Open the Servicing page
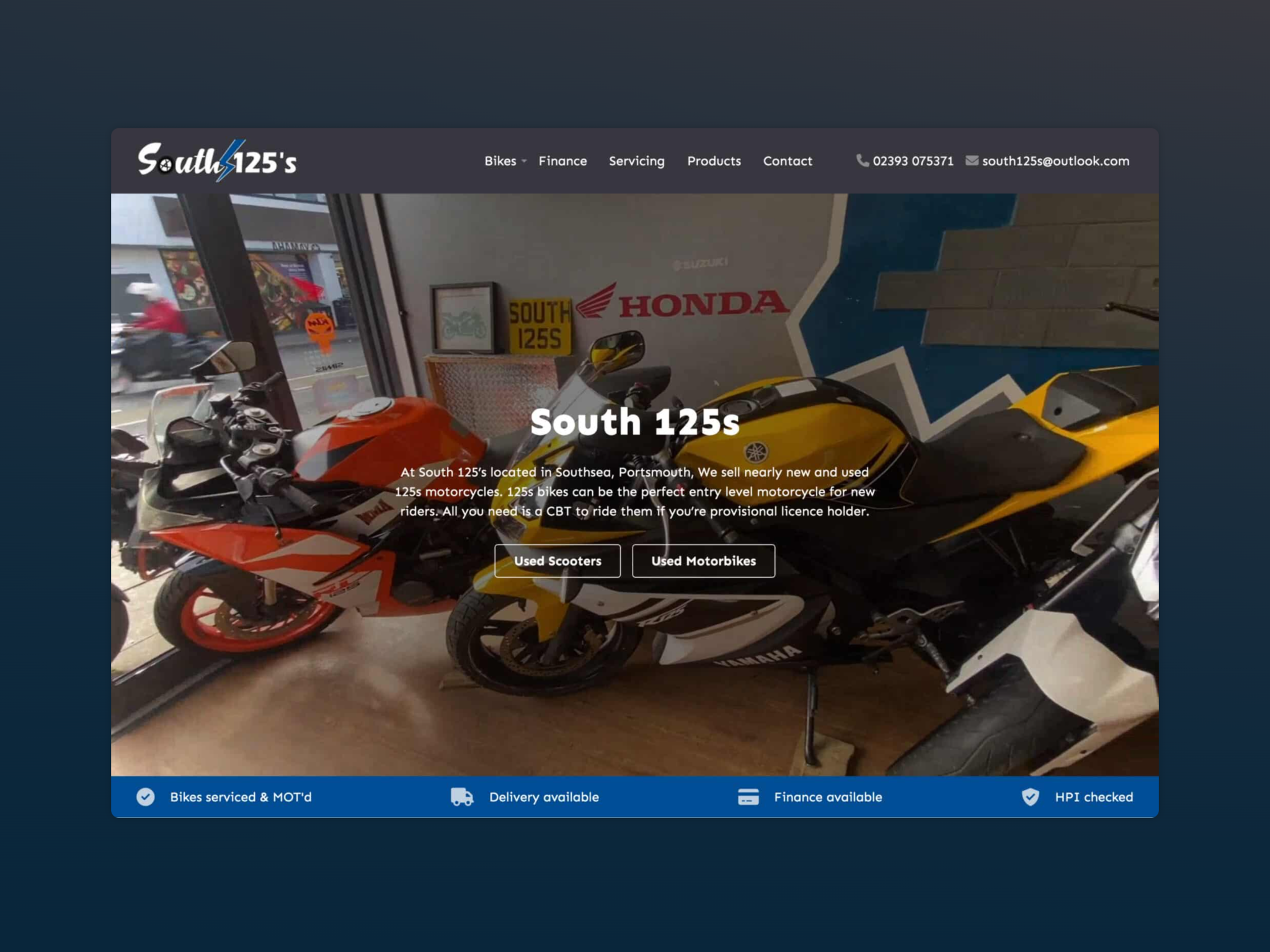The image size is (1270, 952). 636,161
